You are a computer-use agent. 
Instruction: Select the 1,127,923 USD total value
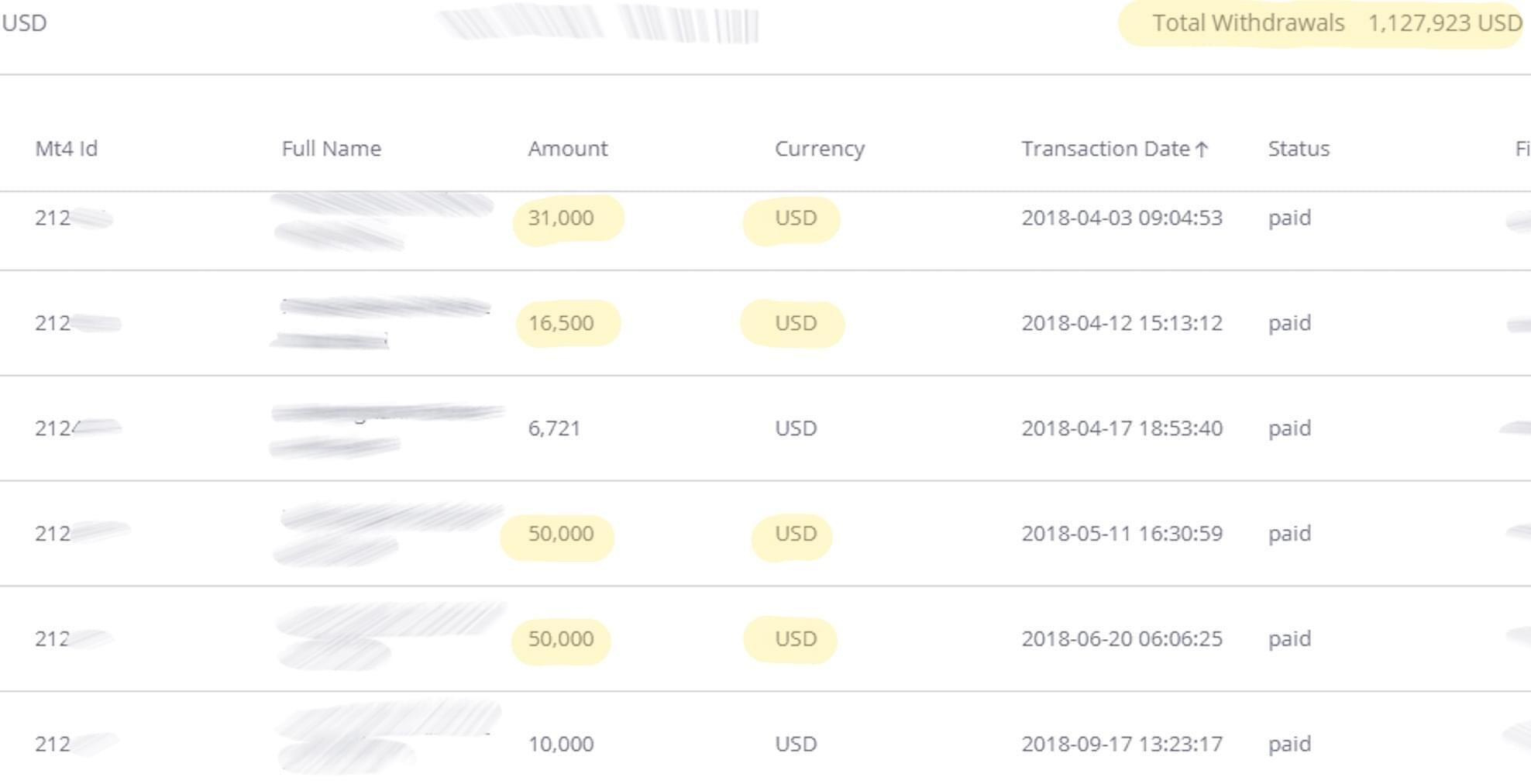(1444, 23)
